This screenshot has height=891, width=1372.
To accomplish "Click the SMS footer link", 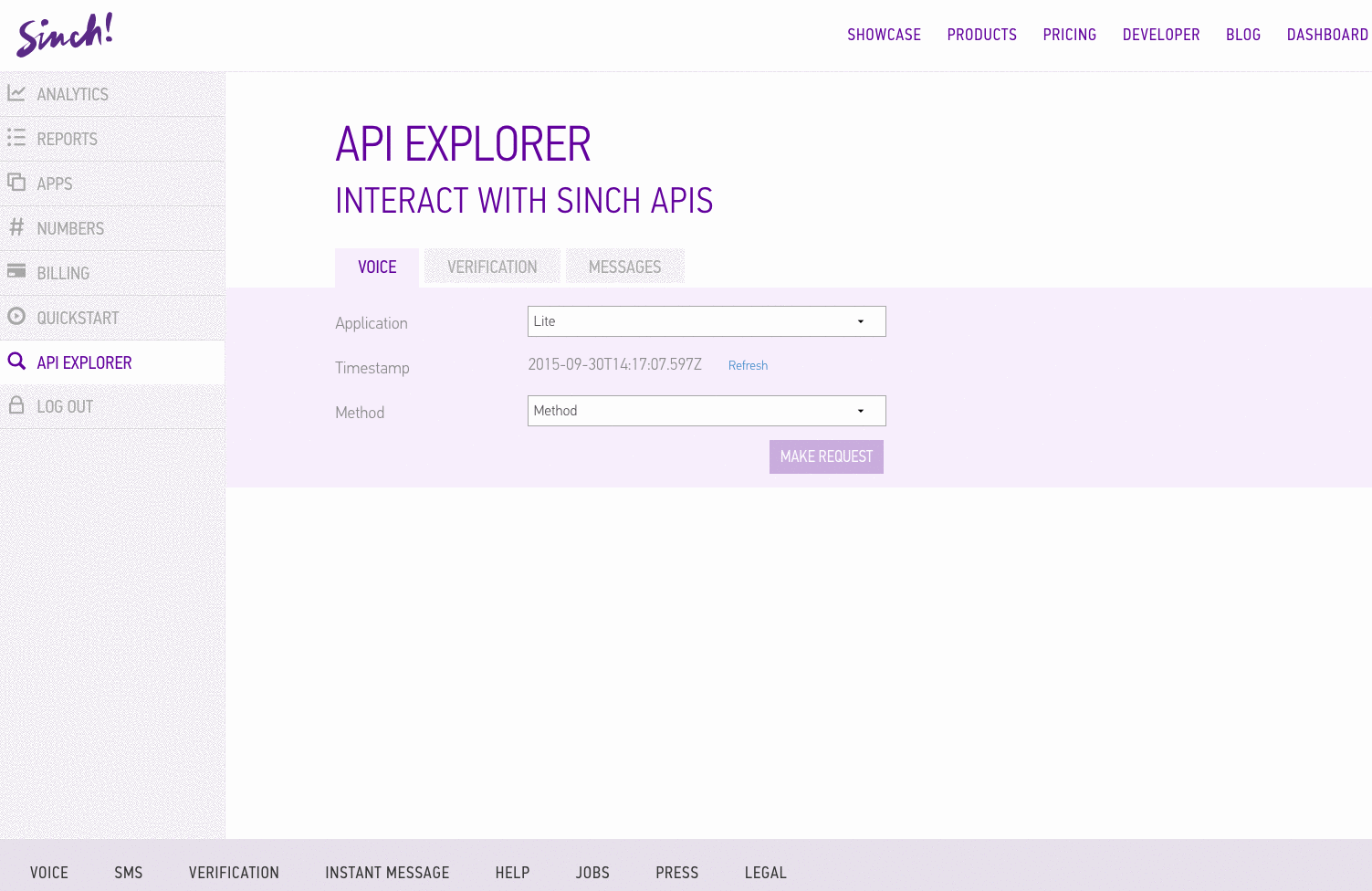I will click(x=129, y=873).
